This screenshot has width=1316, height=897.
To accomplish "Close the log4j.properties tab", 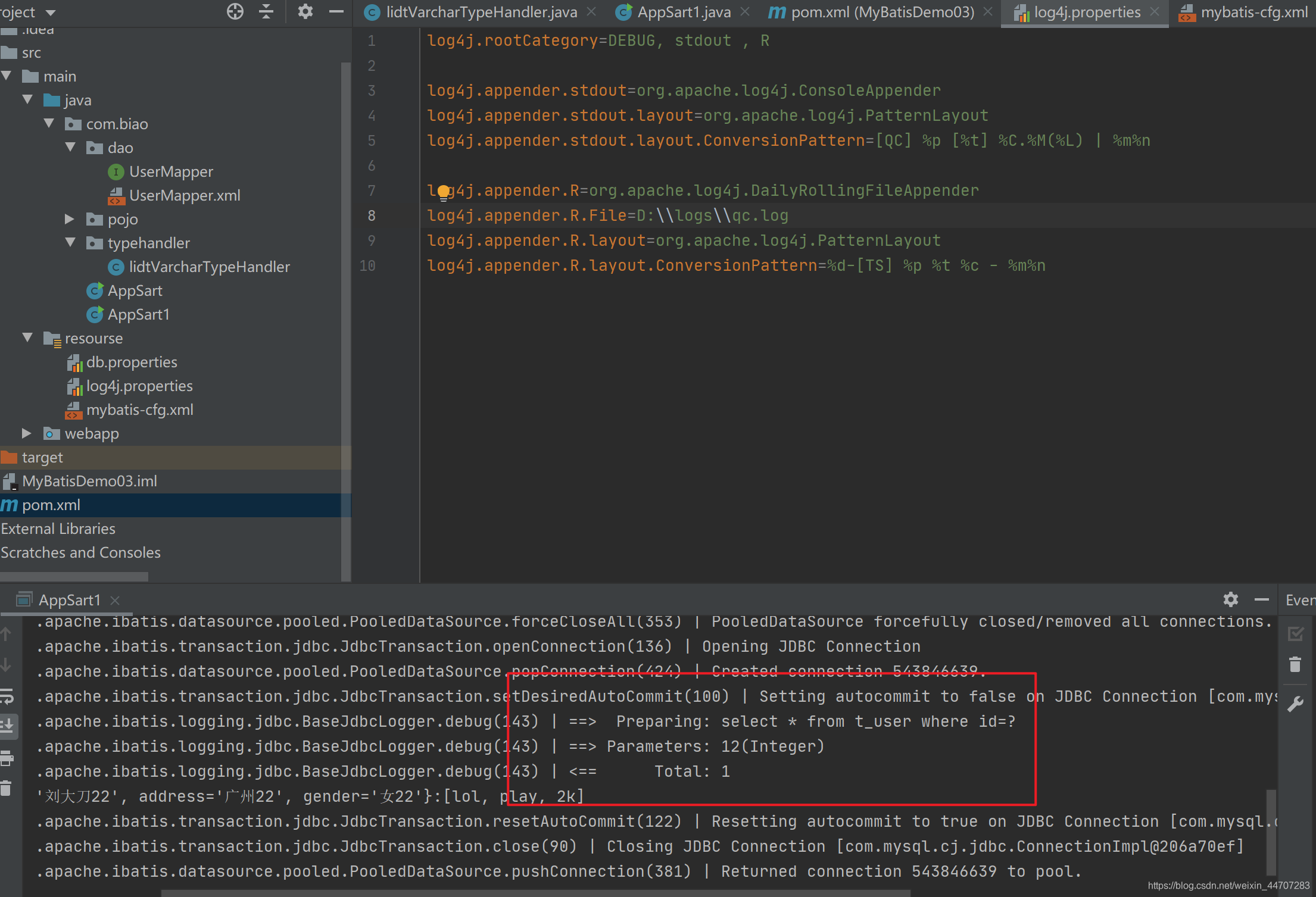I will (1155, 12).
